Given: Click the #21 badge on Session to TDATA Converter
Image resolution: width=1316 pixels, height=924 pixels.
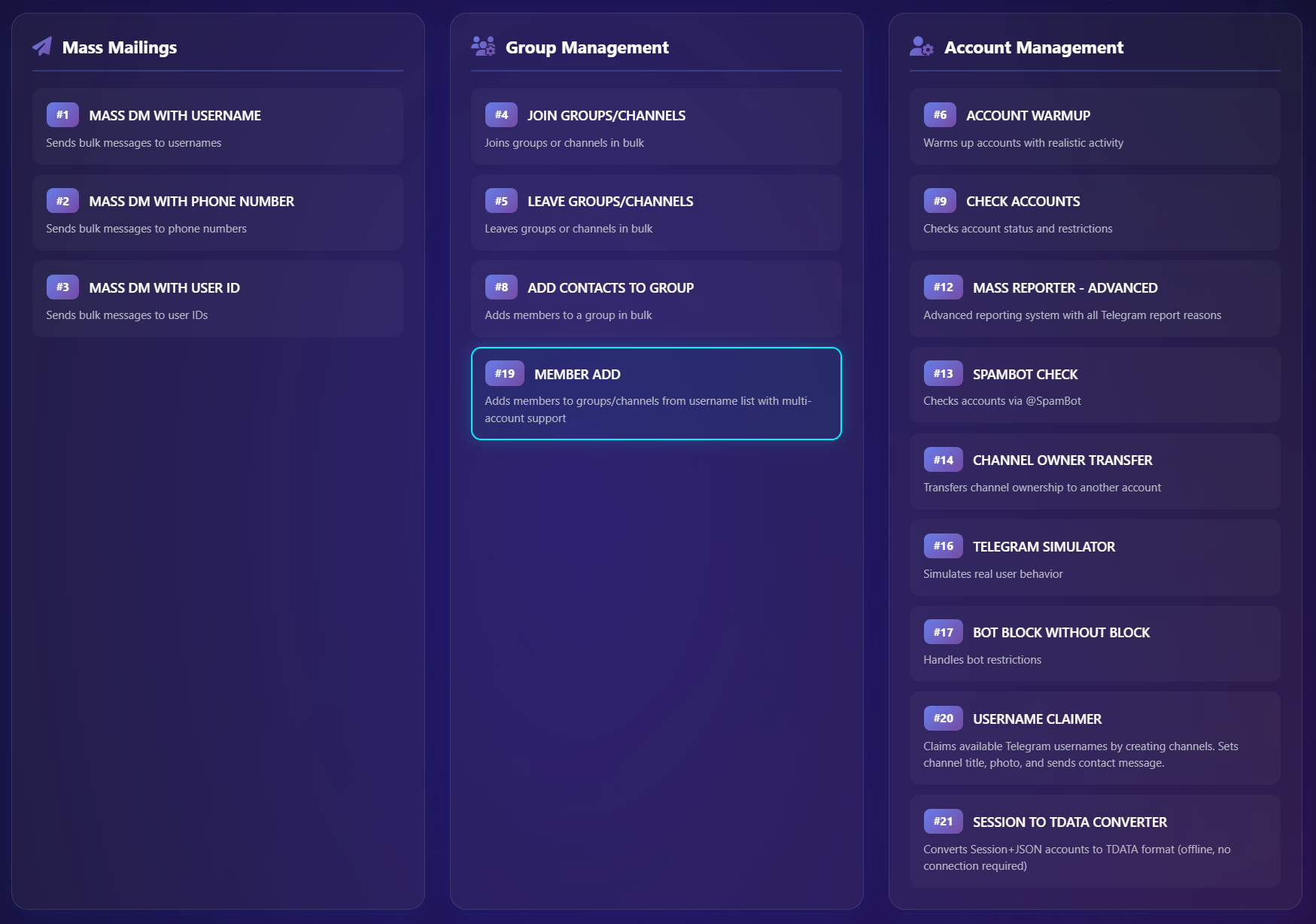Looking at the screenshot, I should [942, 822].
